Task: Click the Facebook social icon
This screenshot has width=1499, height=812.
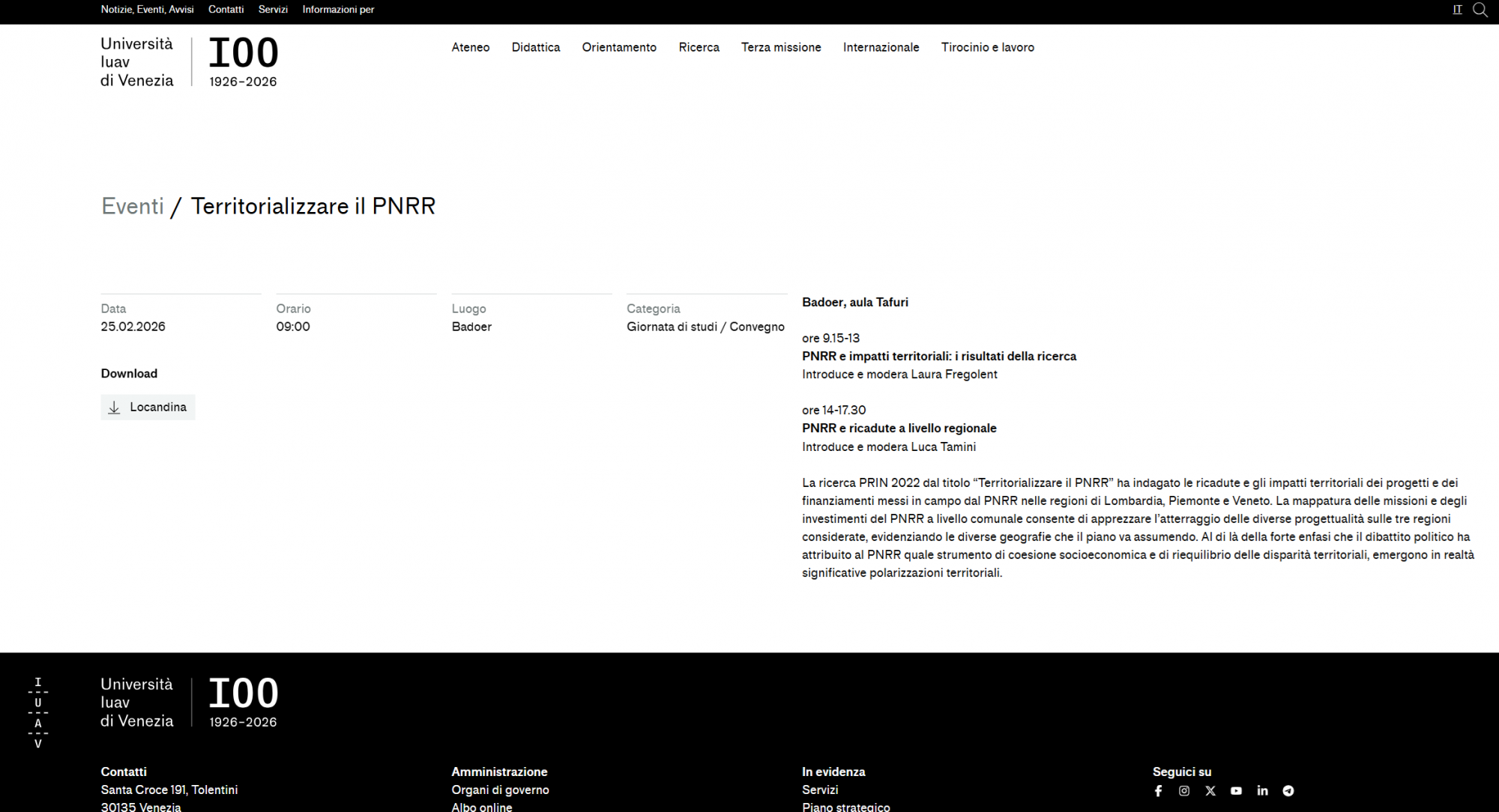Action: 1158,791
